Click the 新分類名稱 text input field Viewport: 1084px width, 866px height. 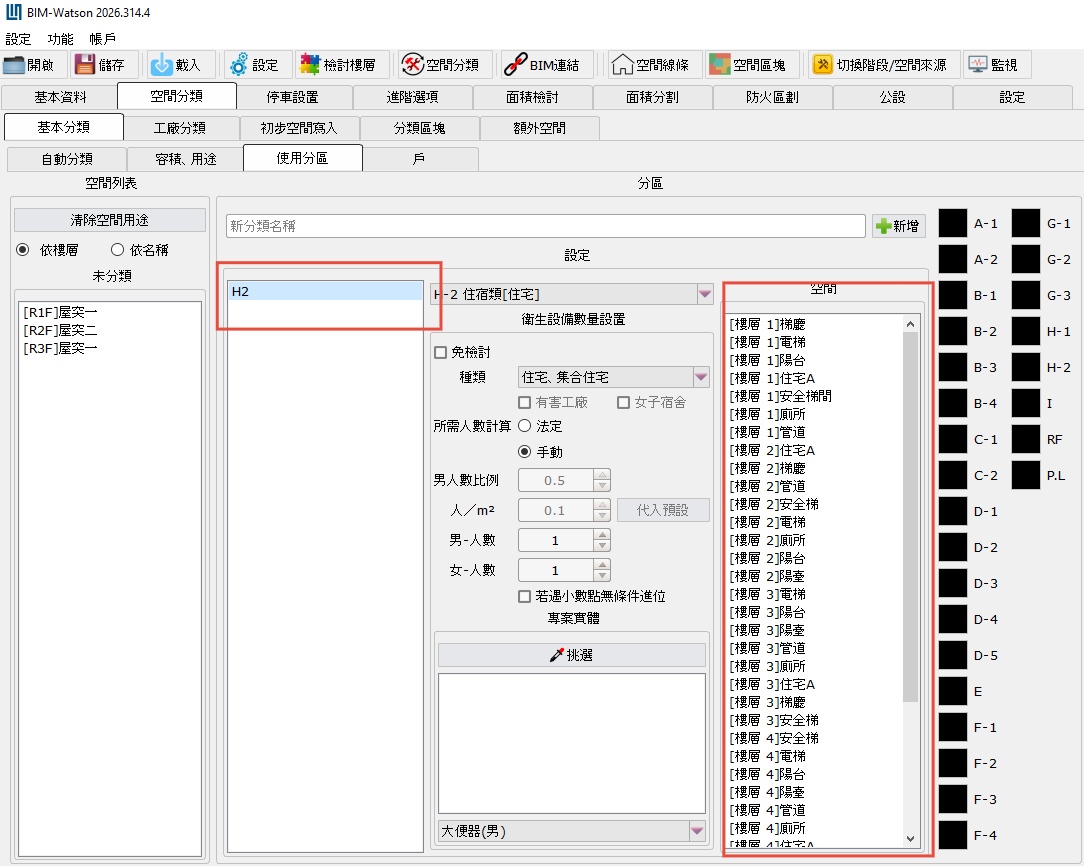[545, 226]
